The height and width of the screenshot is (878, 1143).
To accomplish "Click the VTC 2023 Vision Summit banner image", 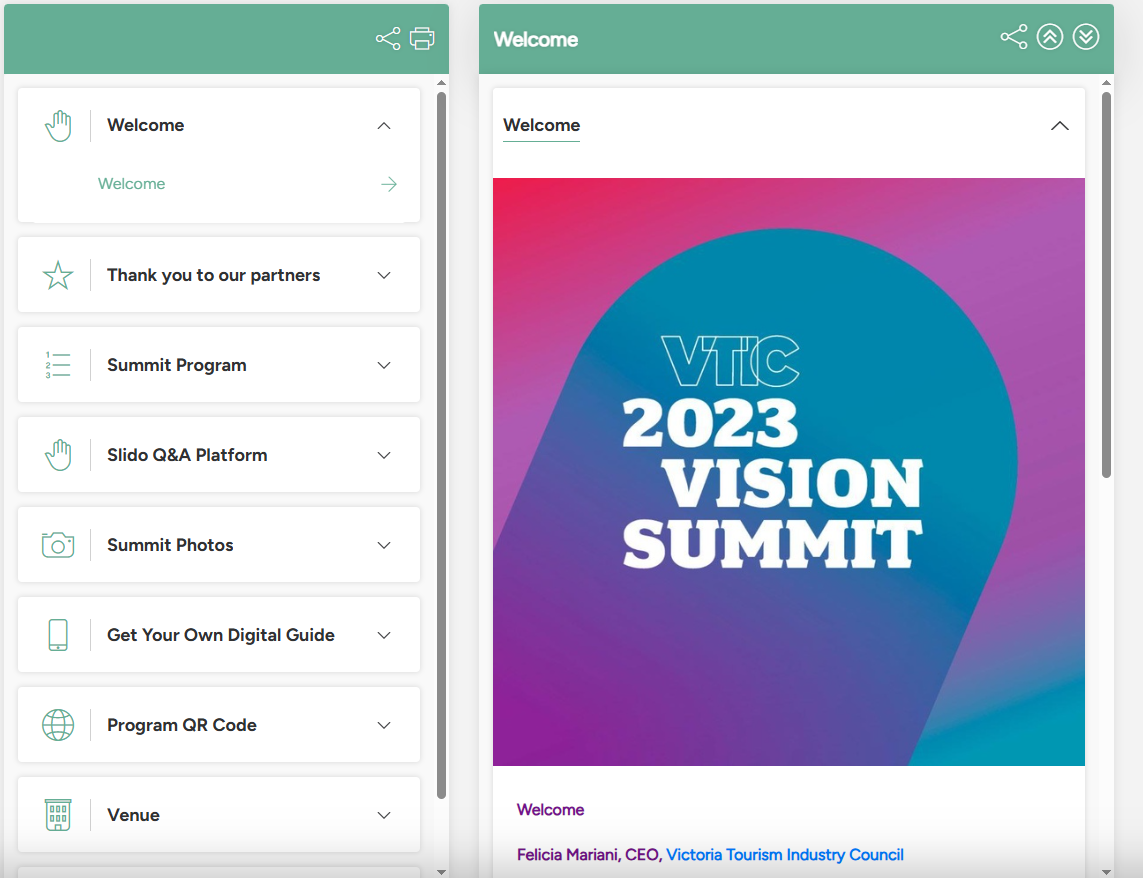I will (x=788, y=472).
